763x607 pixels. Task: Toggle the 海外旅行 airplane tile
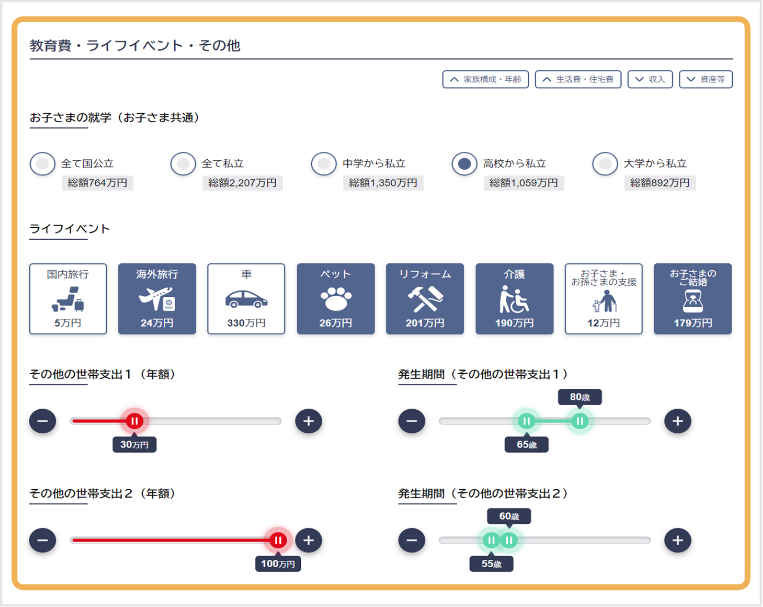[x=157, y=298]
